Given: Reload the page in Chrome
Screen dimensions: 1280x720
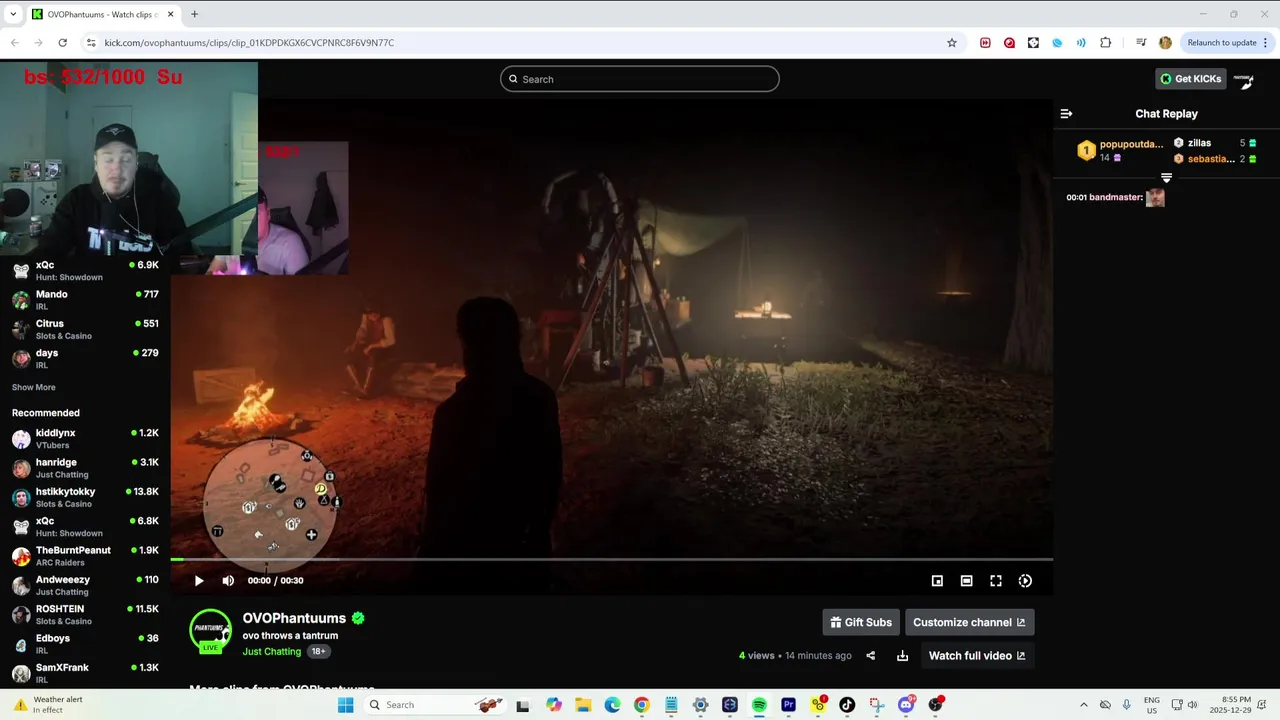Looking at the screenshot, I should tap(62, 43).
